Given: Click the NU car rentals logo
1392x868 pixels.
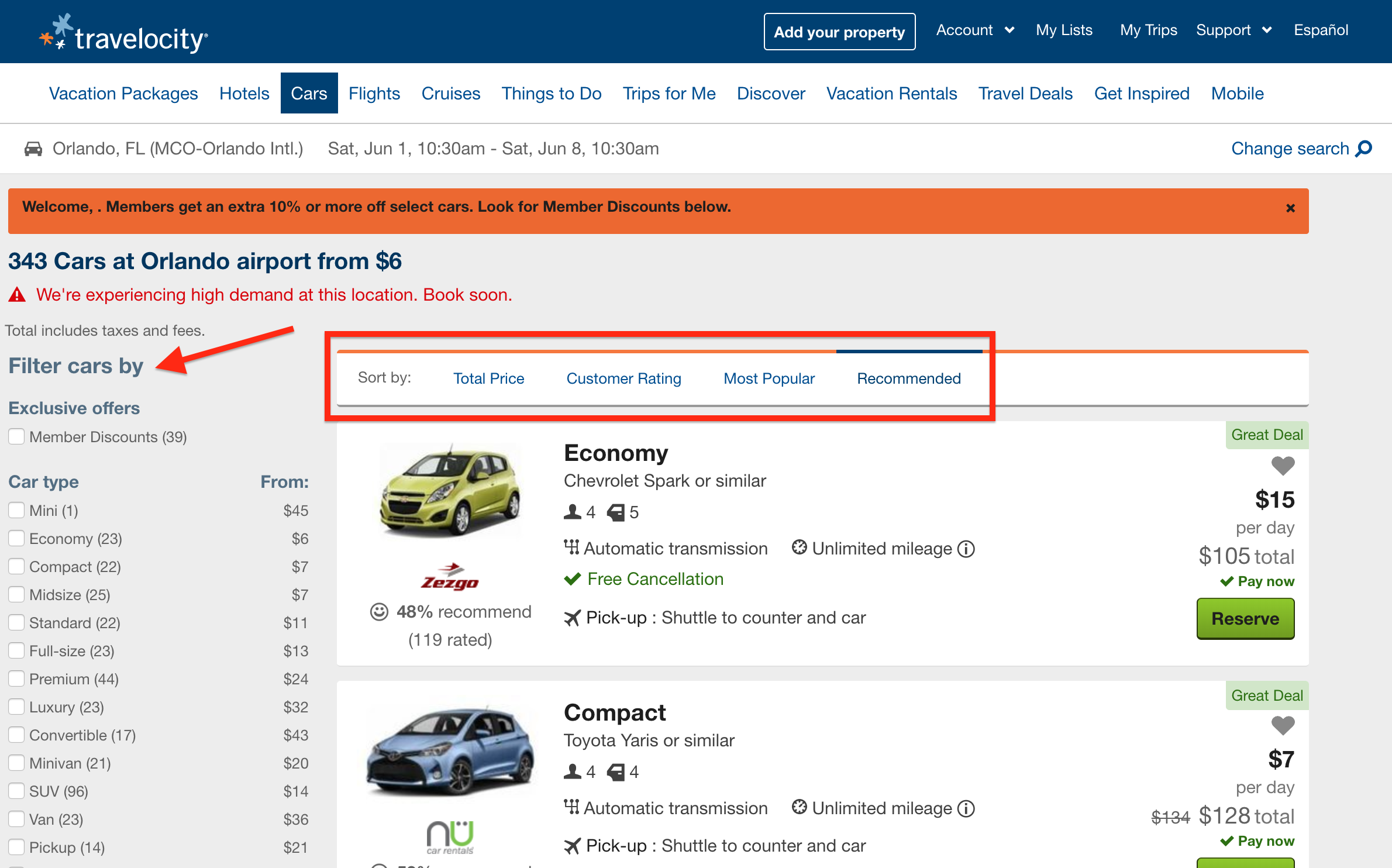Looking at the screenshot, I should (450, 836).
